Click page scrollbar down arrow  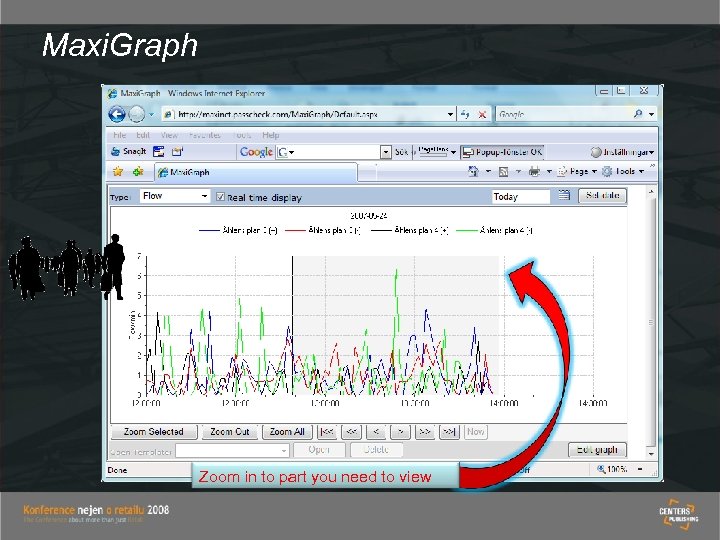[651, 454]
